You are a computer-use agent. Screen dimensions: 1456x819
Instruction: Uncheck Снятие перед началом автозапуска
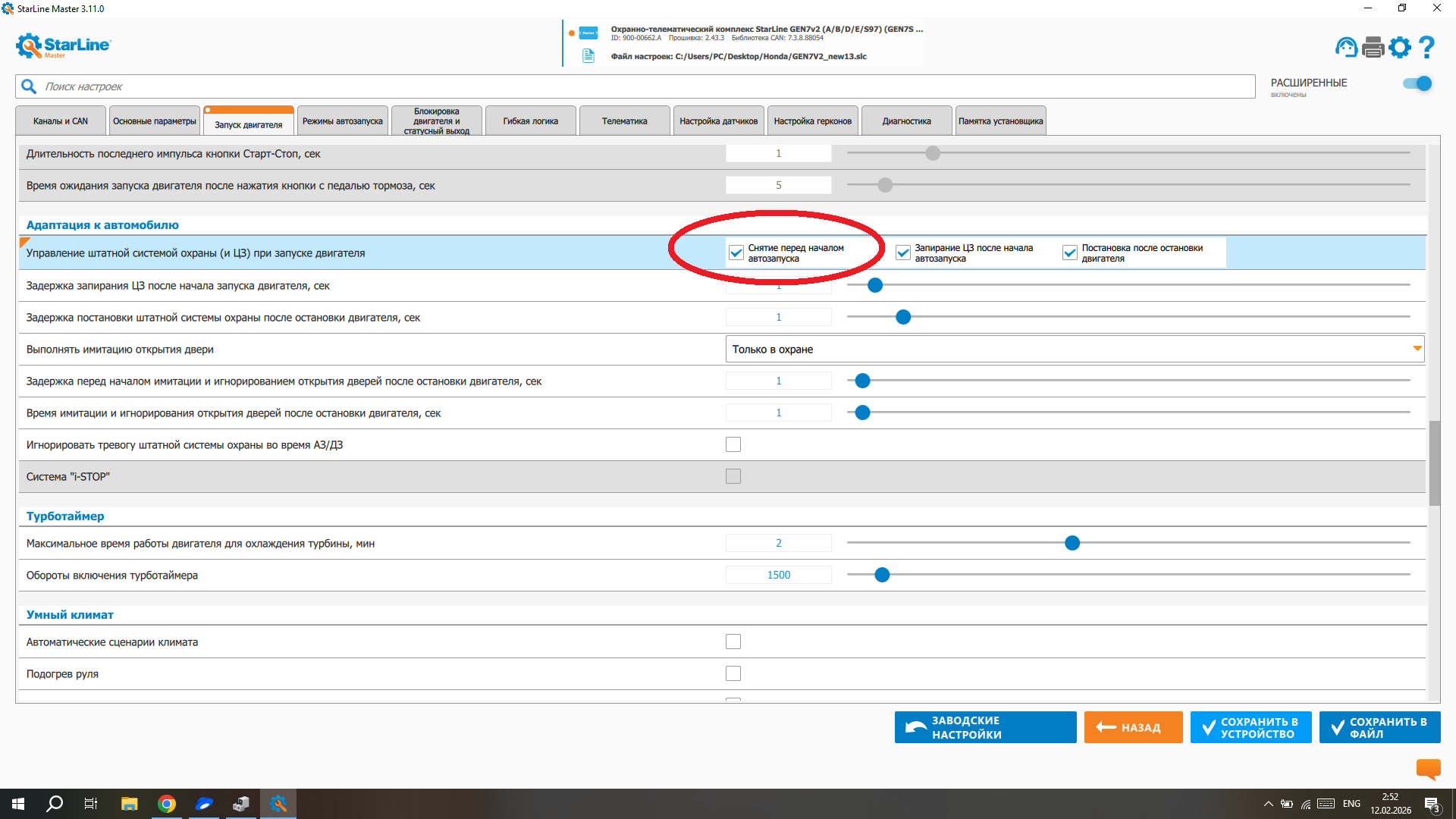click(736, 253)
